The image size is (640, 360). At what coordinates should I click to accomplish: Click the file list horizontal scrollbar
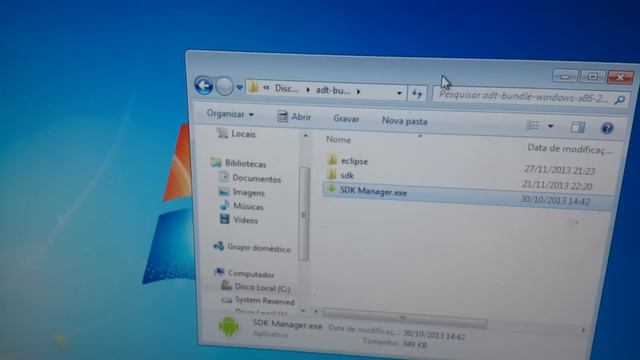404,318
